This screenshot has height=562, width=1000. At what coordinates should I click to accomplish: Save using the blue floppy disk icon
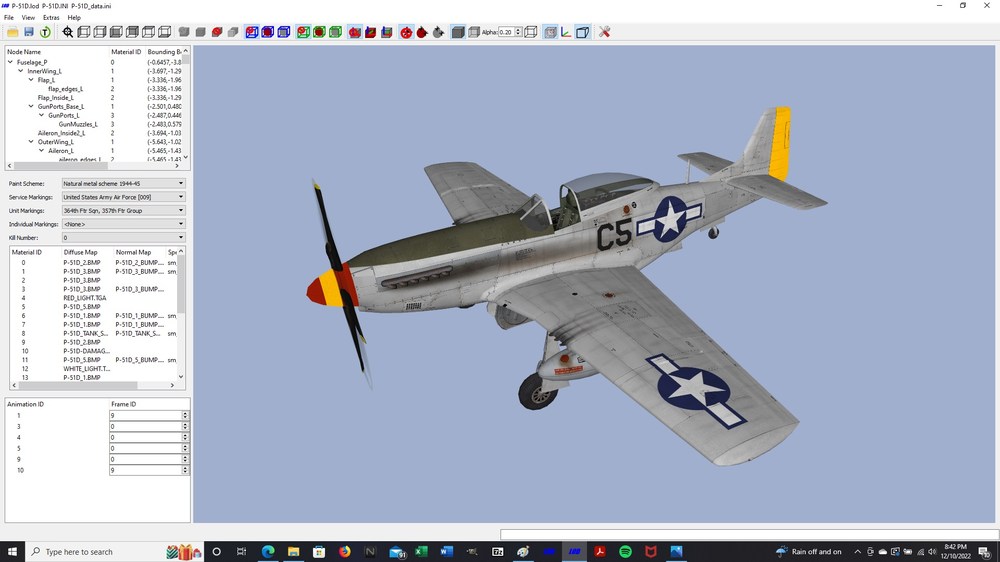click(29, 32)
